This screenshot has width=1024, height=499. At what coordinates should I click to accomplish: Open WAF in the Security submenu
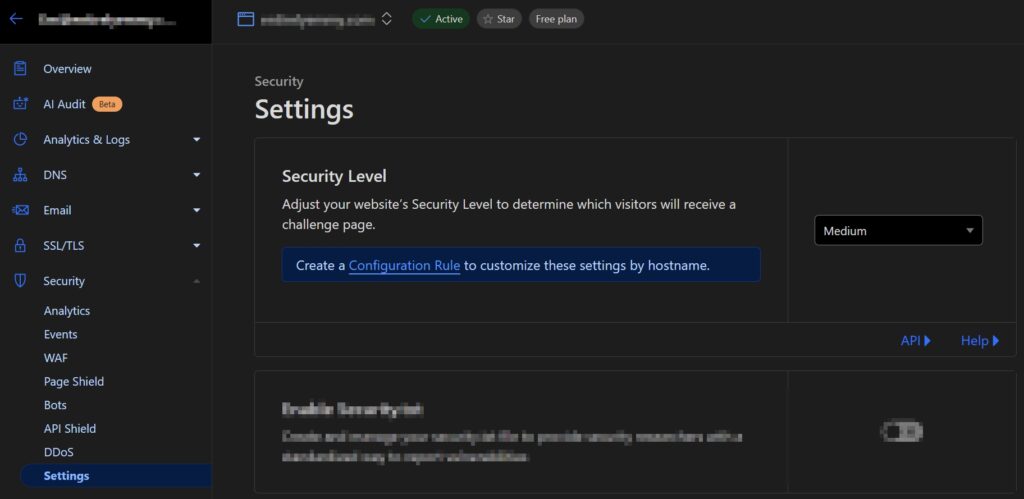coord(56,358)
